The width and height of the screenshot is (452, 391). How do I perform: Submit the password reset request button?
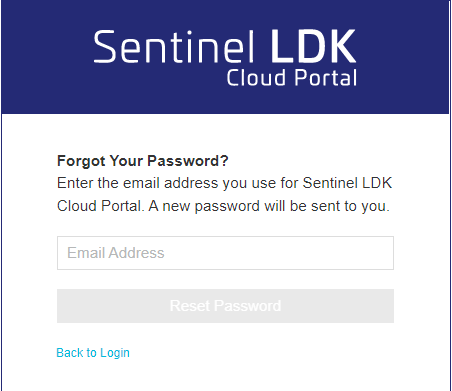click(x=225, y=306)
